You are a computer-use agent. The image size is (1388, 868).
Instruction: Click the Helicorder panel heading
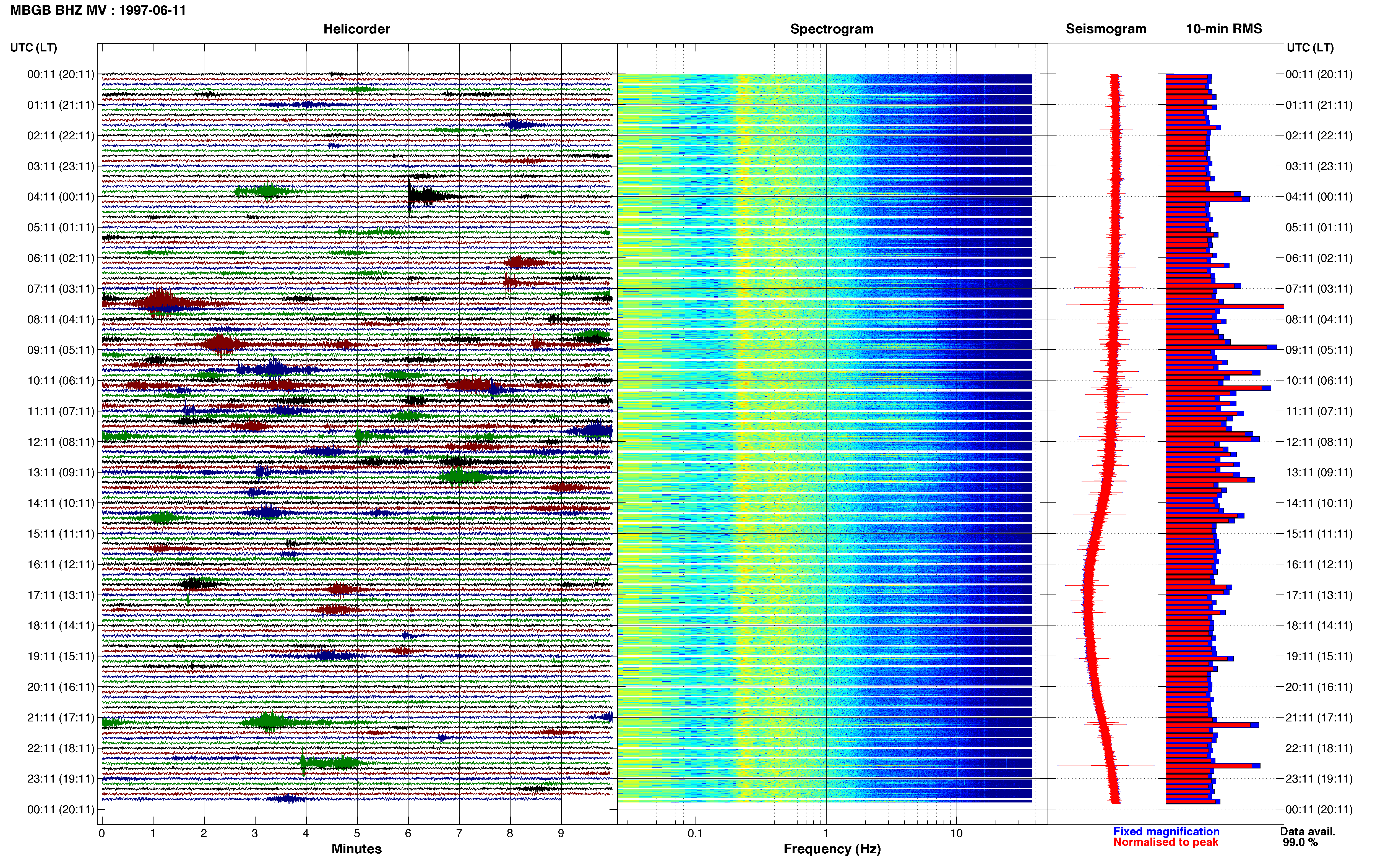tap(356, 29)
